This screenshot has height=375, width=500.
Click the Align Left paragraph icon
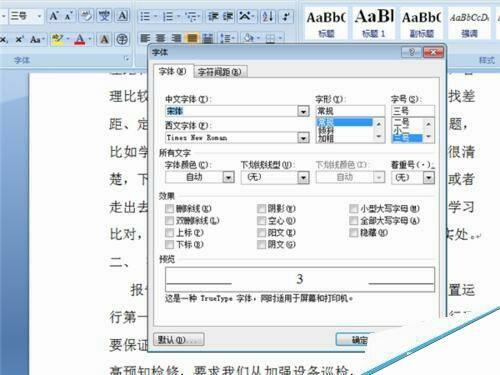[x=145, y=39]
